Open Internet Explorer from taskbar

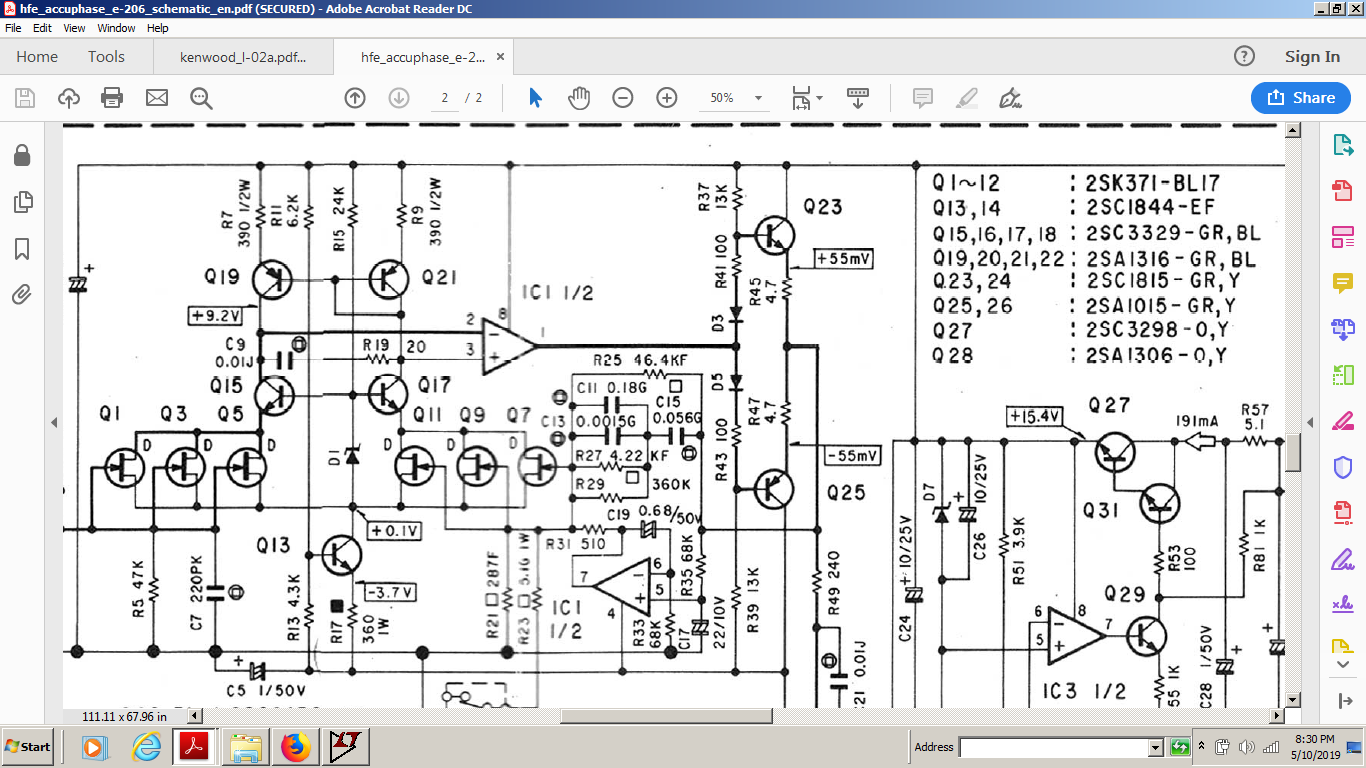coord(147,747)
